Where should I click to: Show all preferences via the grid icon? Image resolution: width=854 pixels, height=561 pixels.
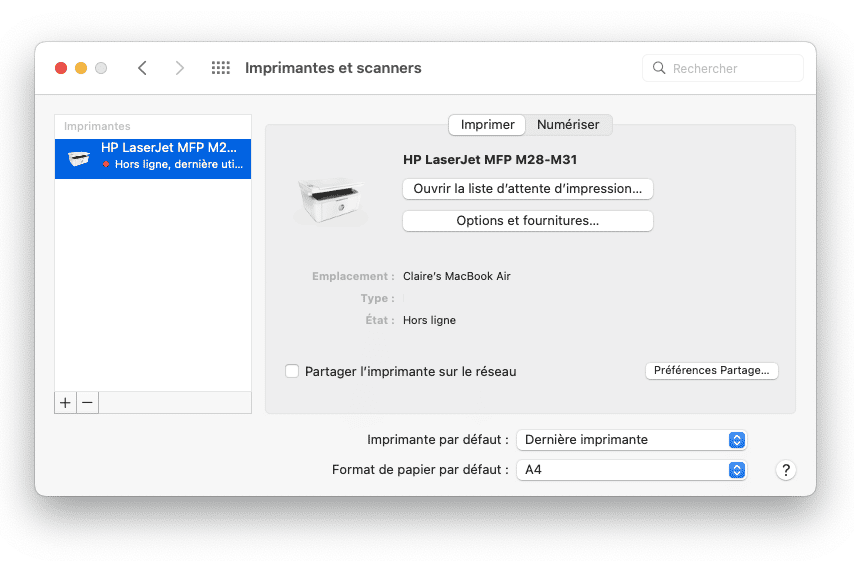point(221,68)
